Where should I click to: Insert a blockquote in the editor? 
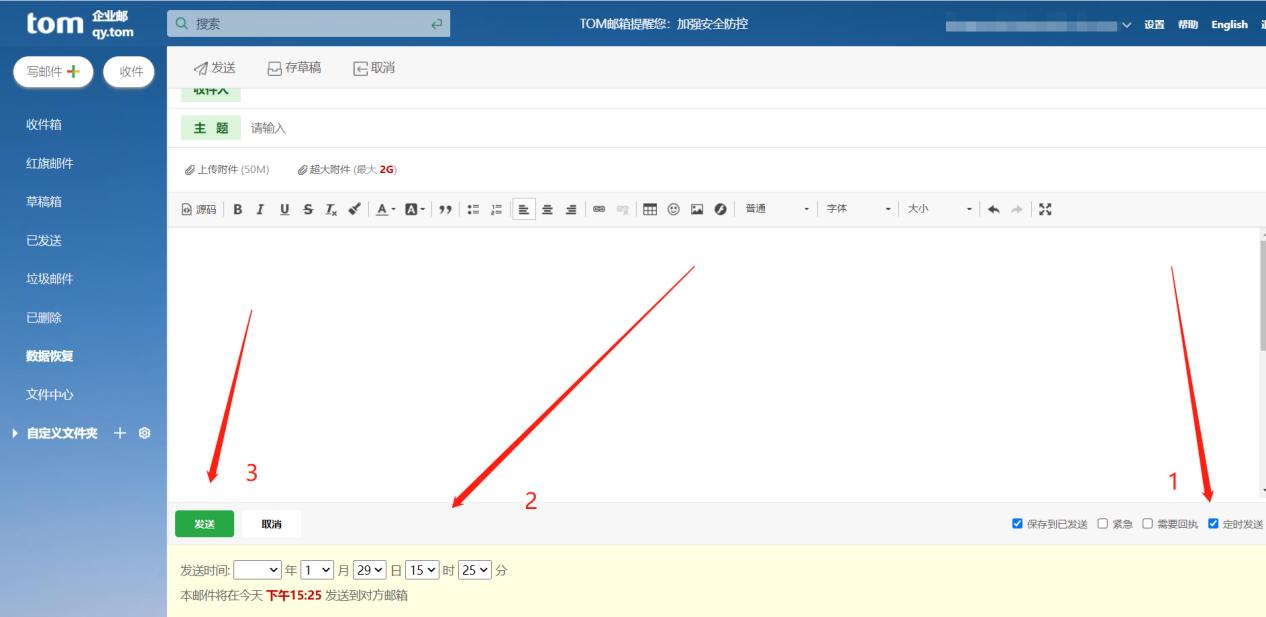445,209
